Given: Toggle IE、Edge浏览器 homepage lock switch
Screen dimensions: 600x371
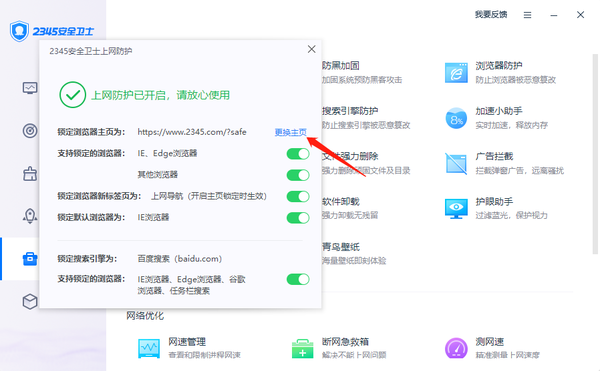Looking at the screenshot, I should [x=298, y=154].
